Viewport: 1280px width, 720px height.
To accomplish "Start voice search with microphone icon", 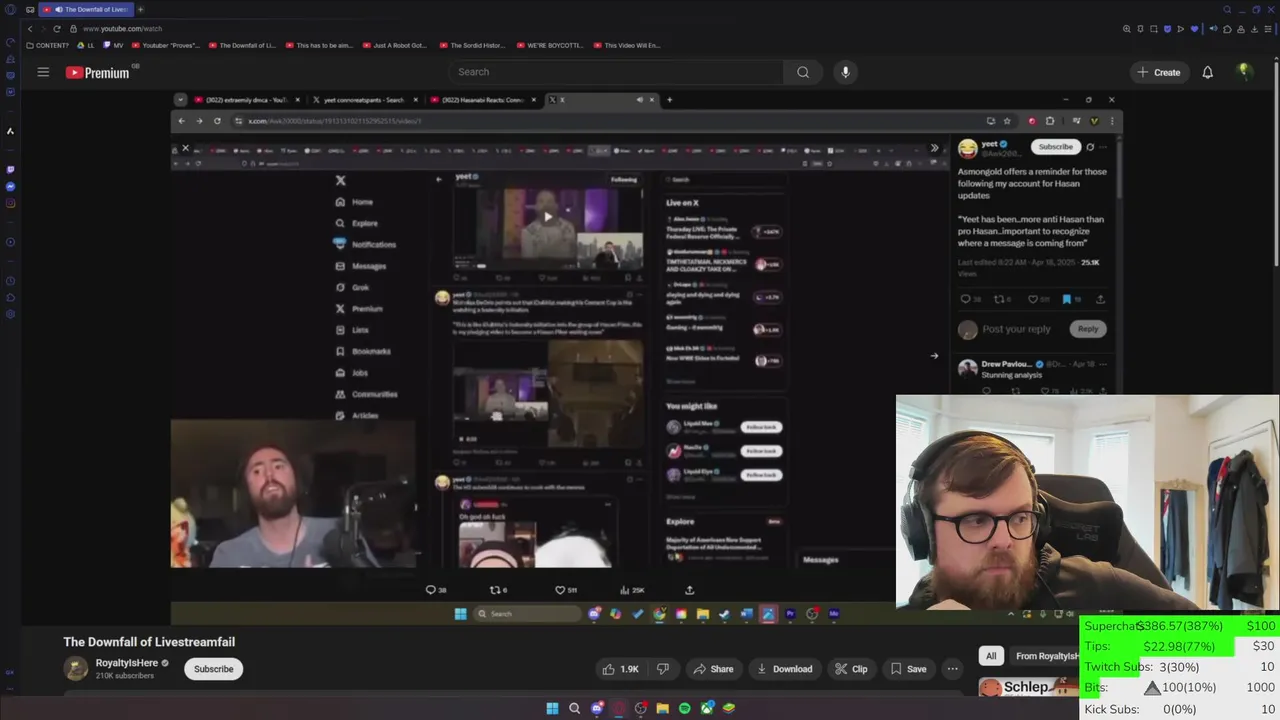I will pos(845,72).
